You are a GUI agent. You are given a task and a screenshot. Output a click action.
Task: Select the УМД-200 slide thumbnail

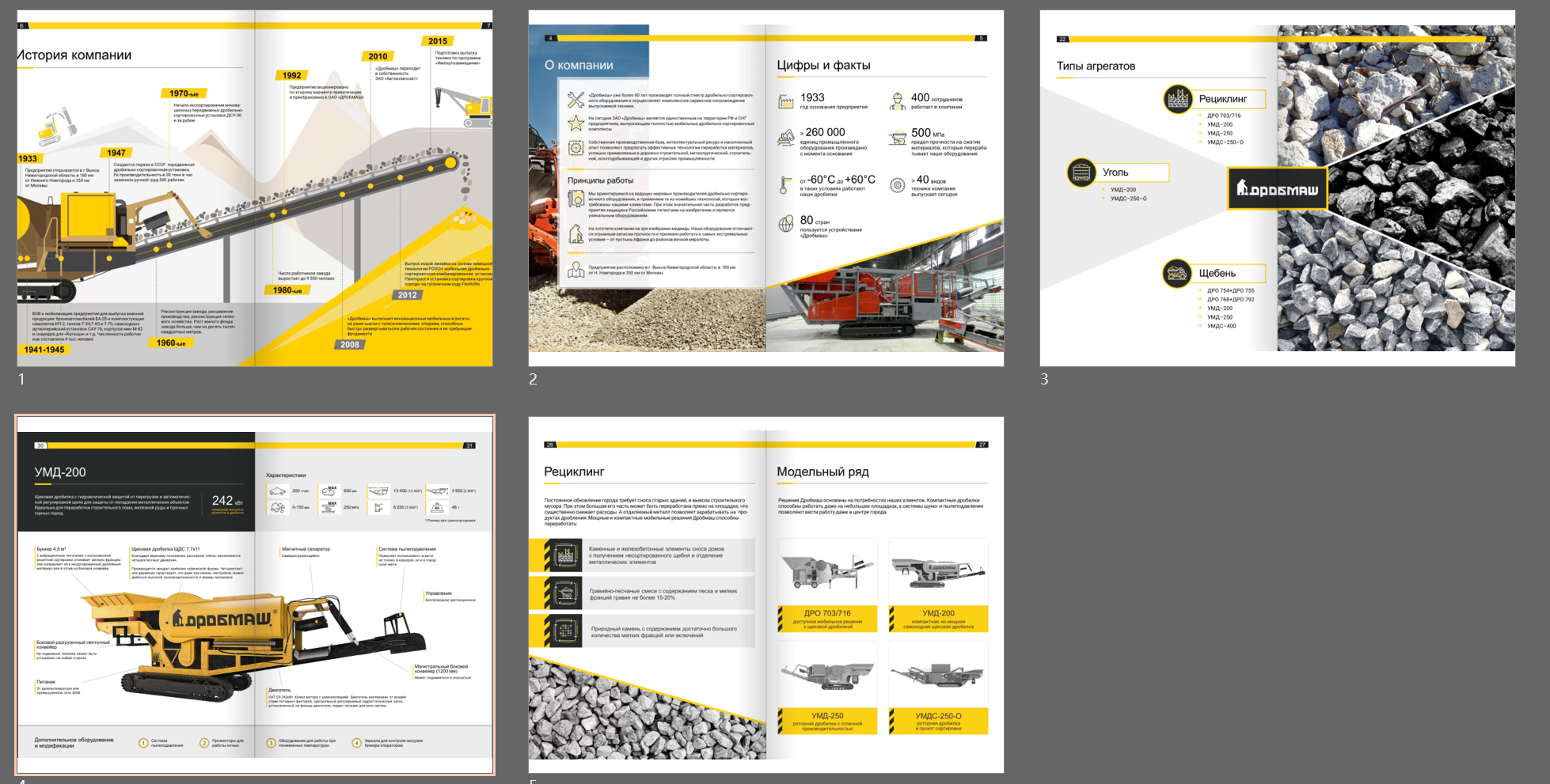pos(255,595)
